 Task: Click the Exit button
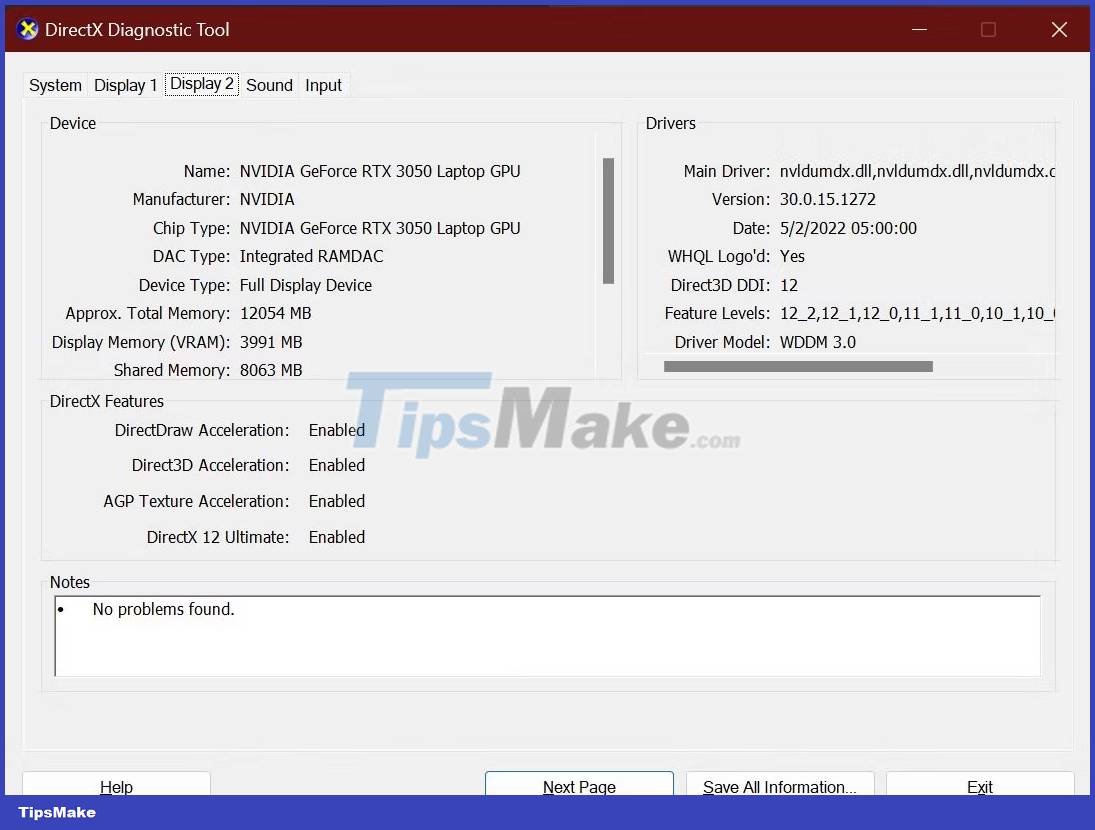click(979, 787)
